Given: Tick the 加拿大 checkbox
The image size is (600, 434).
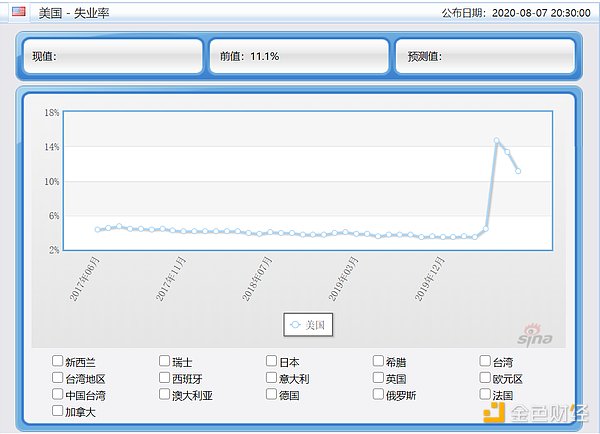Looking at the screenshot, I should pos(58,411).
